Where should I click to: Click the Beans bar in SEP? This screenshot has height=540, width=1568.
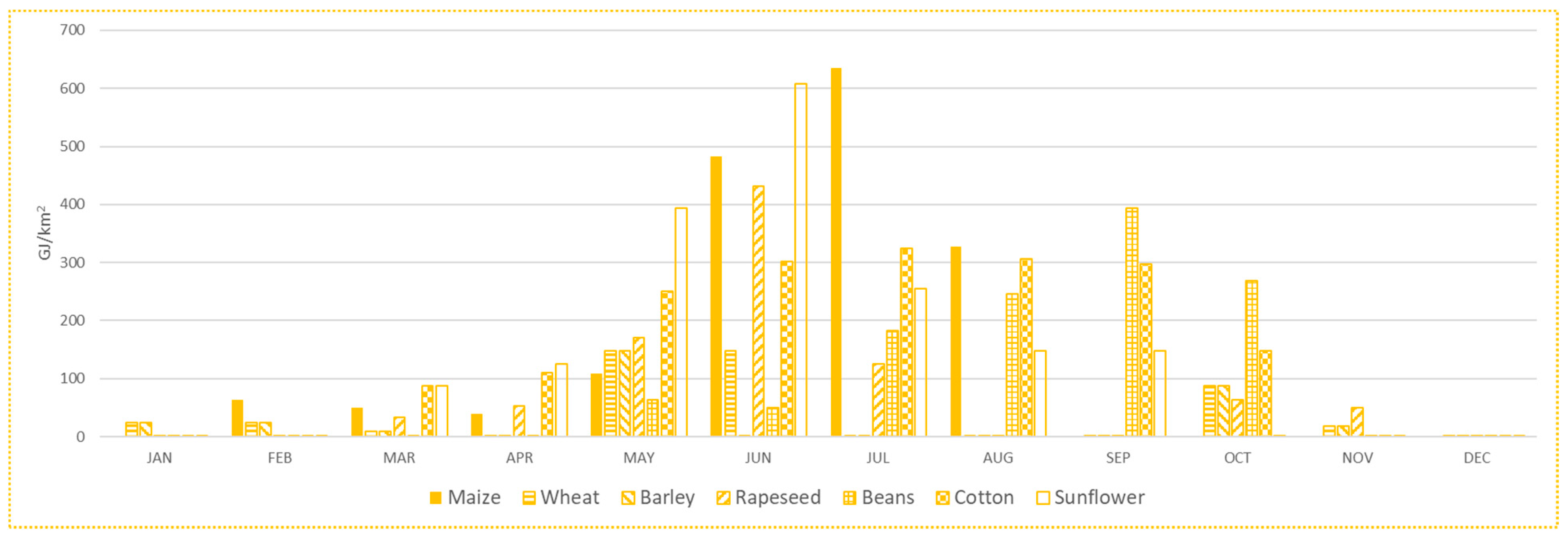point(1132,322)
